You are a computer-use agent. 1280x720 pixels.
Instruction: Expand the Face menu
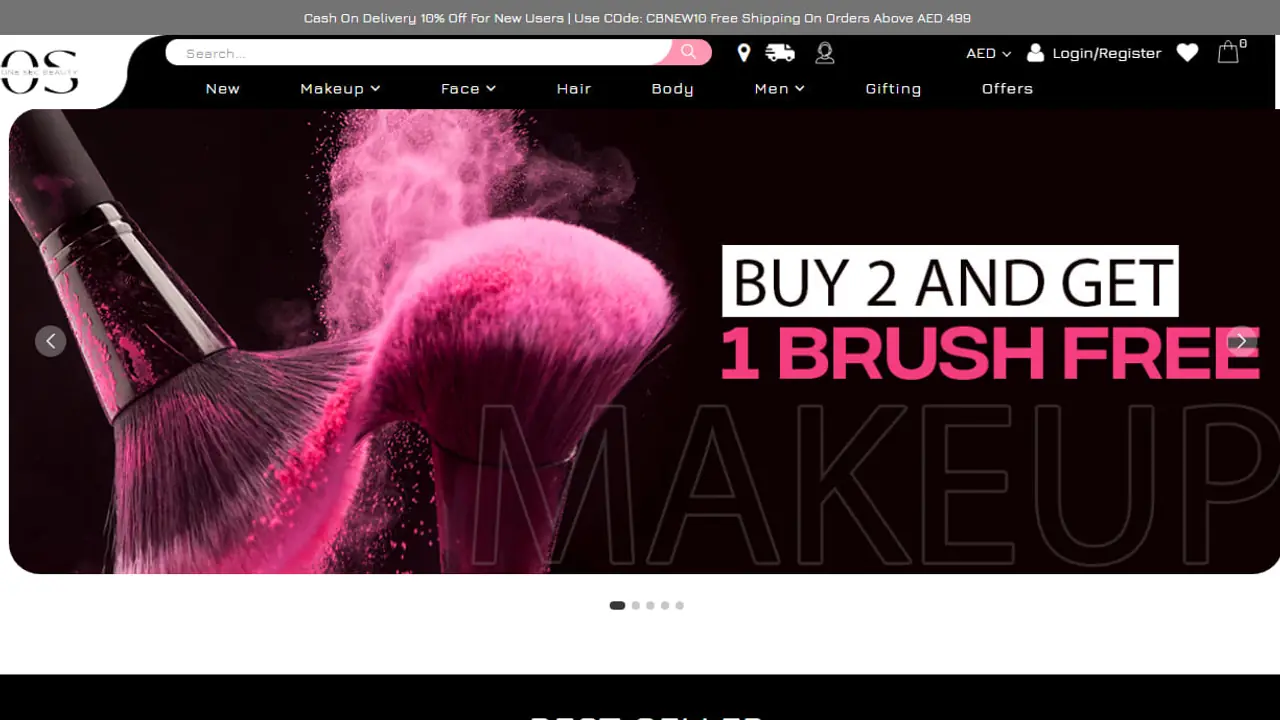click(x=468, y=88)
